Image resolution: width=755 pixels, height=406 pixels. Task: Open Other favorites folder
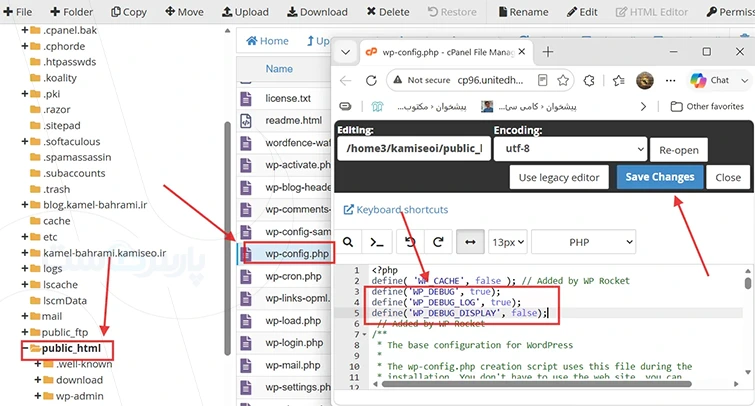point(707,106)
